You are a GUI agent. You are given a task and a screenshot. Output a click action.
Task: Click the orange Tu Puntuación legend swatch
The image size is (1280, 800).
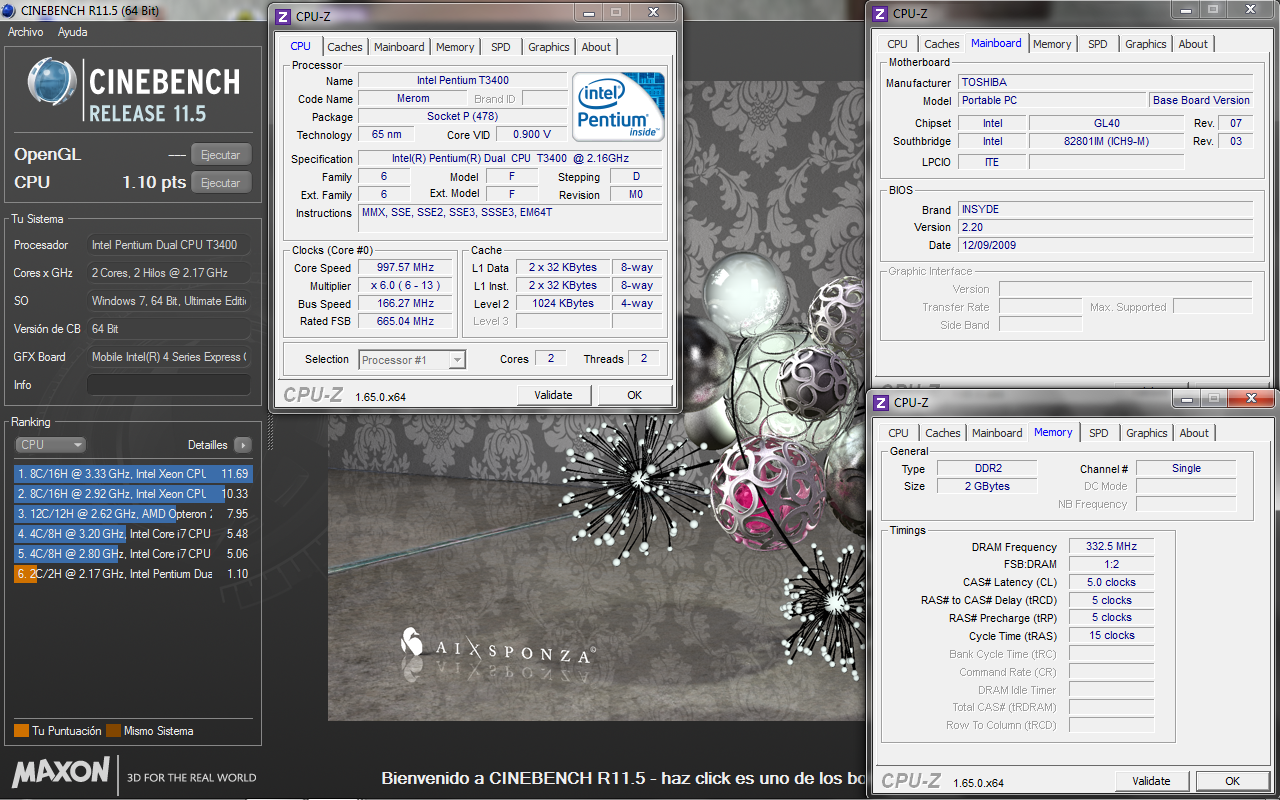(x=21, y=731)
